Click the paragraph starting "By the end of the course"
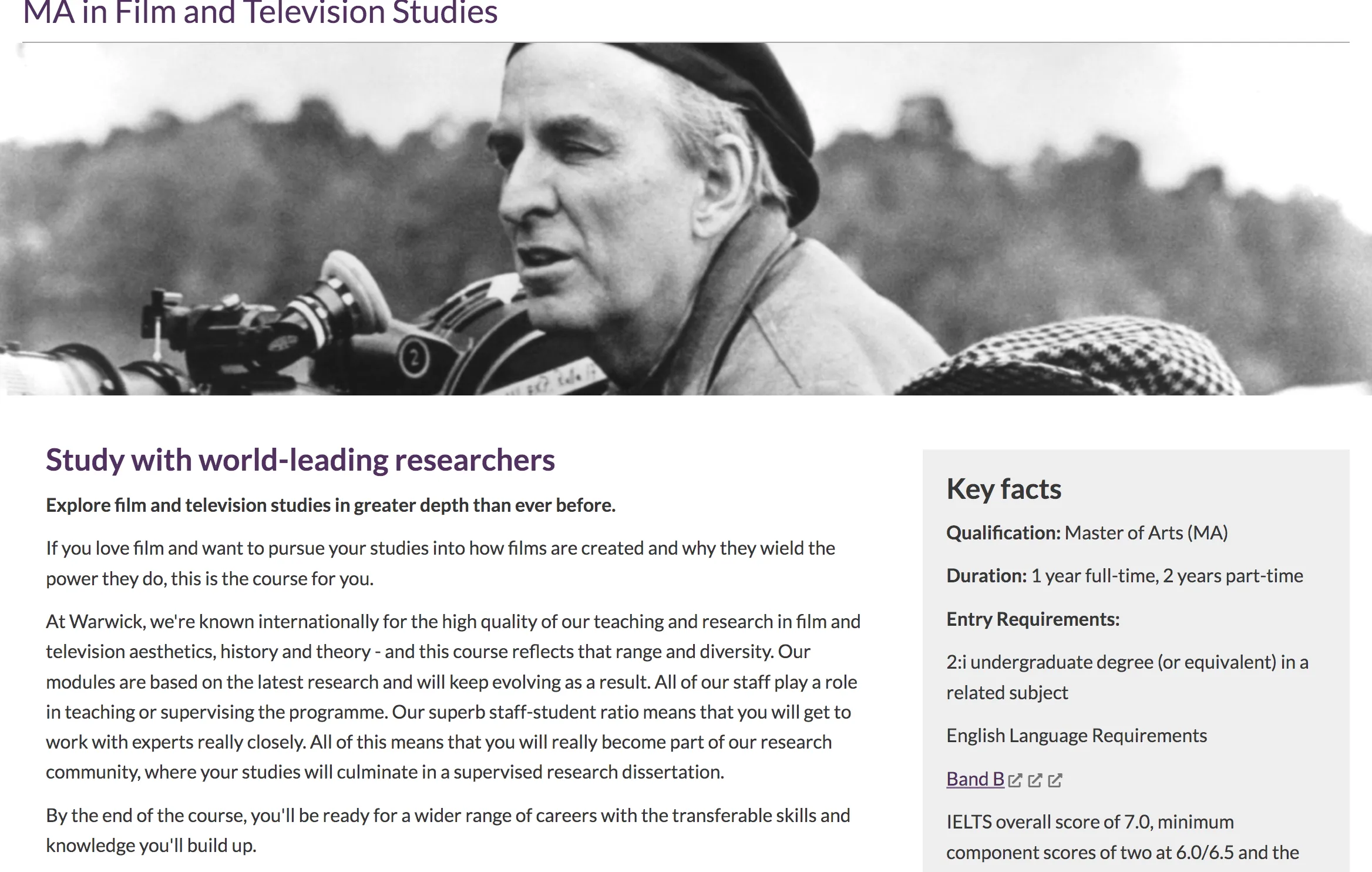Screen dimensions: 1372x872 448,830
